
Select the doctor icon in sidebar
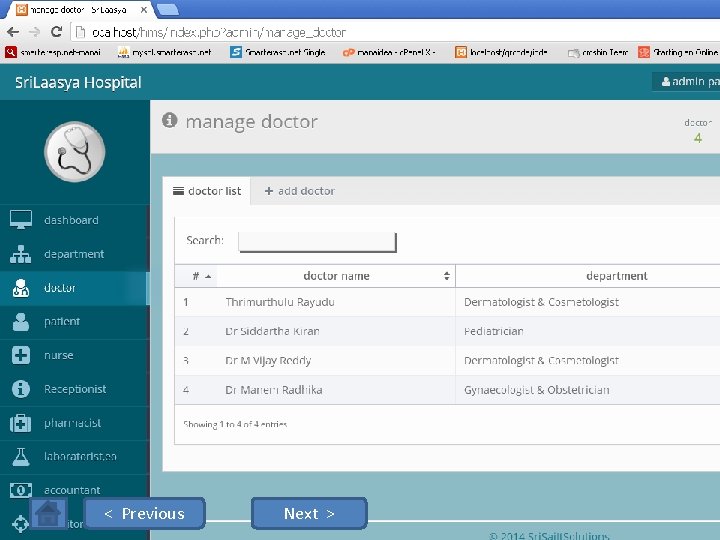pyautogui.click(x=21, y=288)
